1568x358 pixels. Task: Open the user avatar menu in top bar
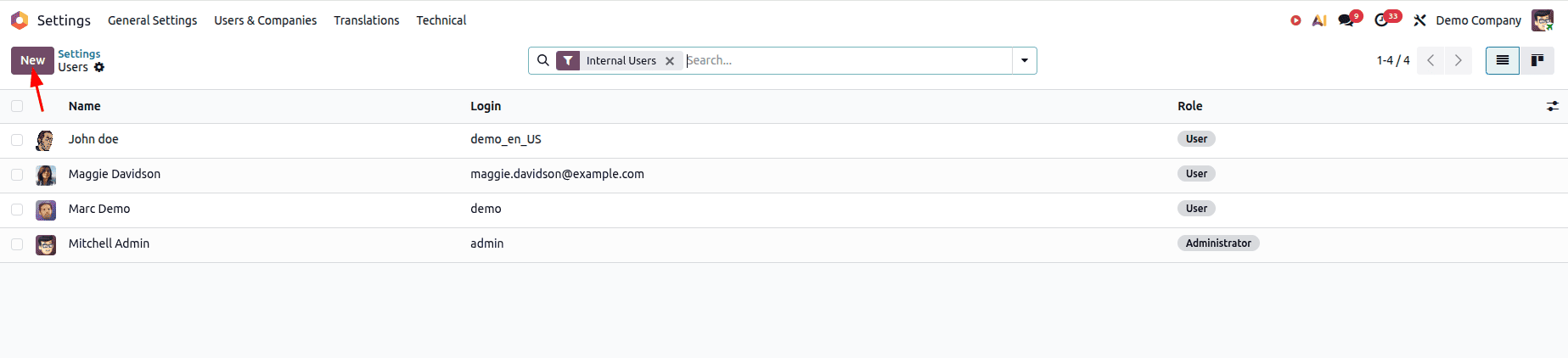click(1543, 20)
